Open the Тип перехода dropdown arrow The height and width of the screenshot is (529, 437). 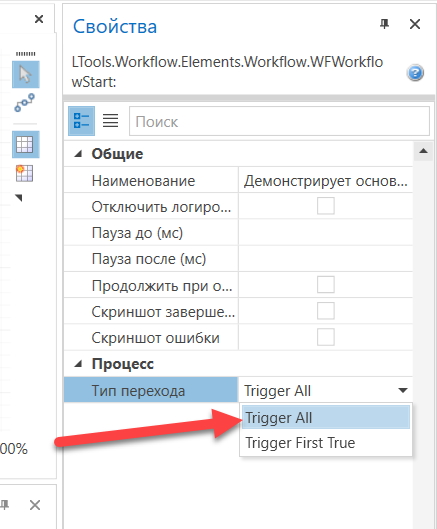403,391
